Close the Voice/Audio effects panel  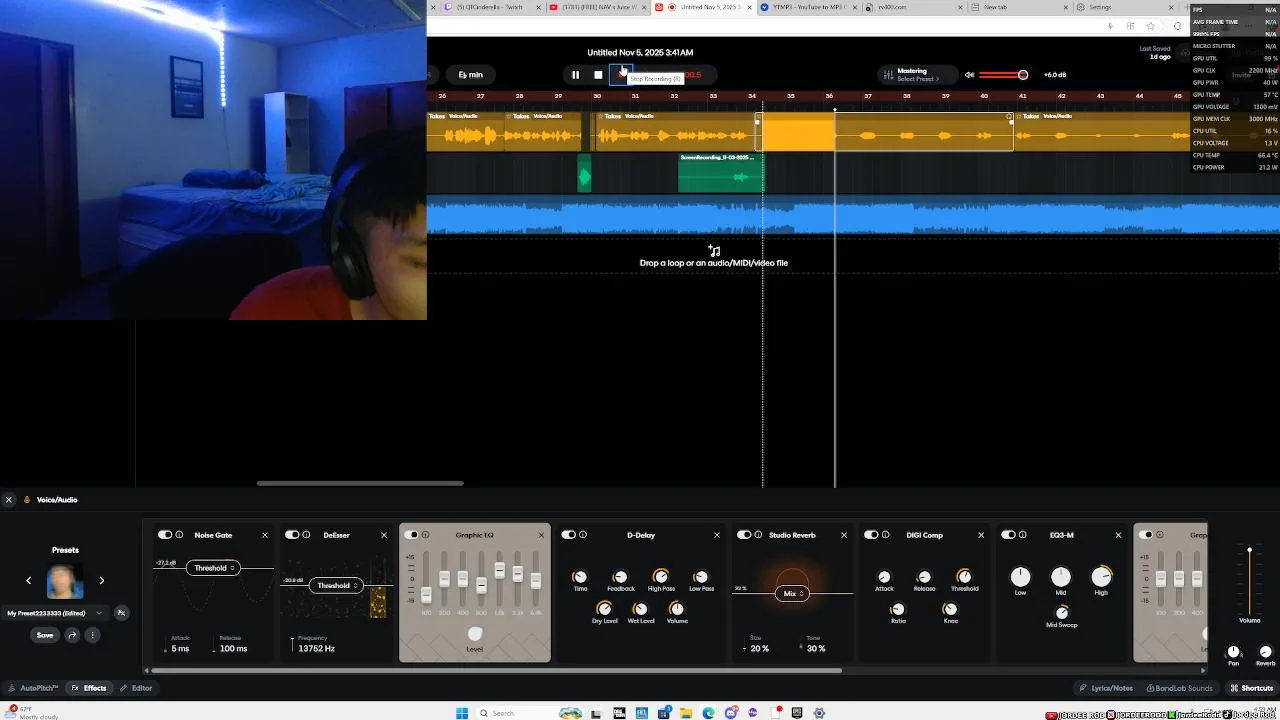pos(9,499)
